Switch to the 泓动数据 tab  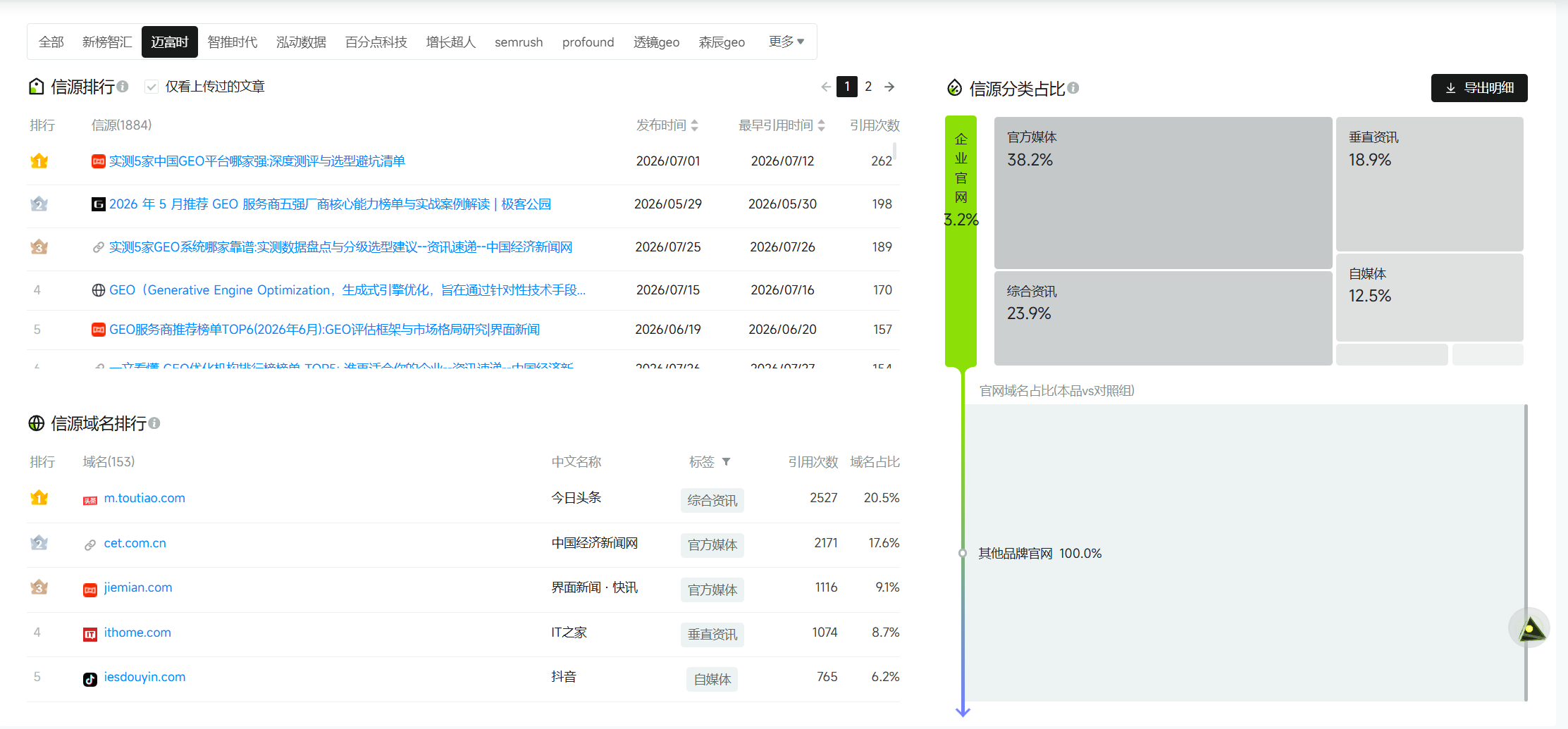coord(301,42)
